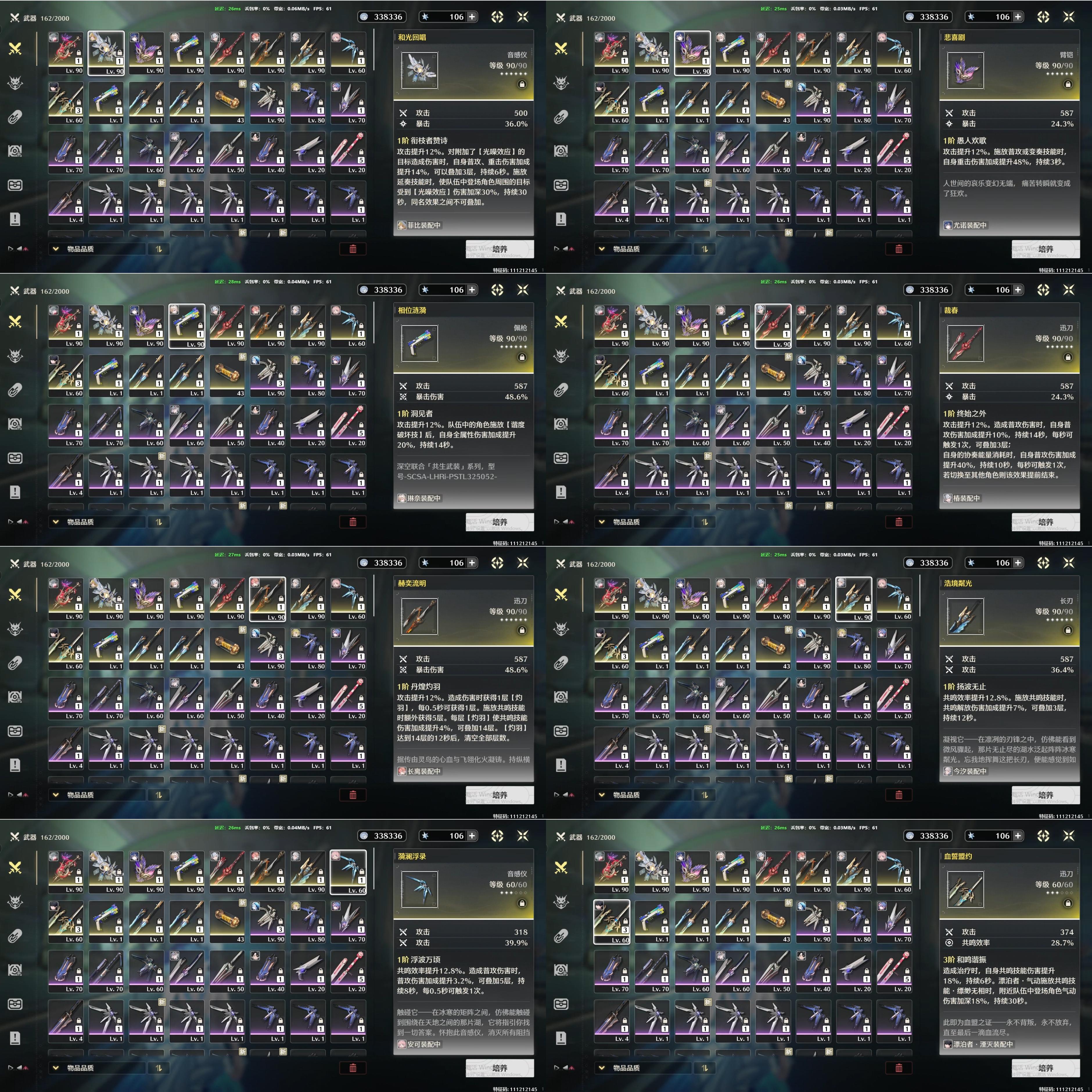Click the plus icon beside 106 in 悲喜剧 screen
This screenshot has width=1092, height=1092.
pos(1017,16)
